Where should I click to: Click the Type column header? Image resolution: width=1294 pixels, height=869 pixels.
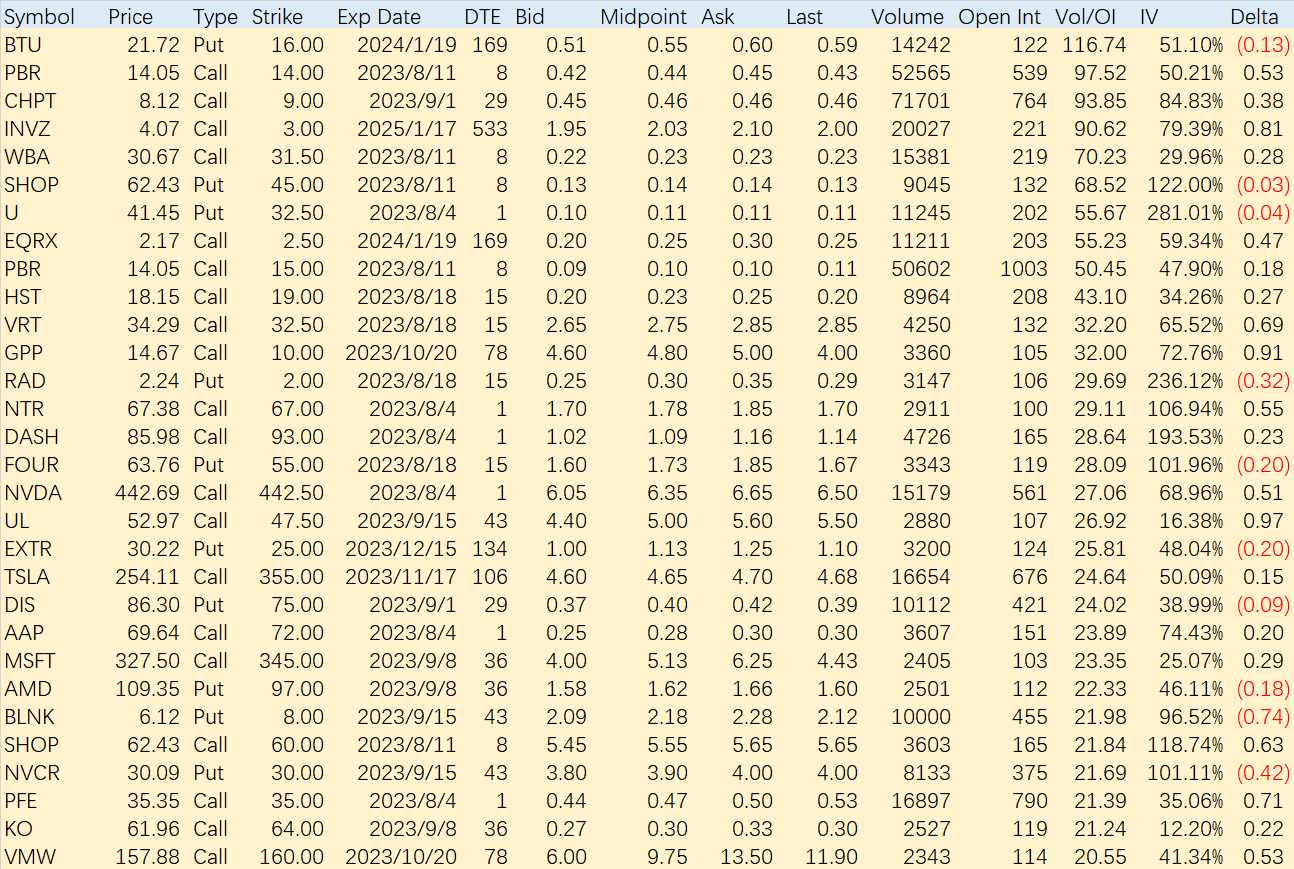215,17
